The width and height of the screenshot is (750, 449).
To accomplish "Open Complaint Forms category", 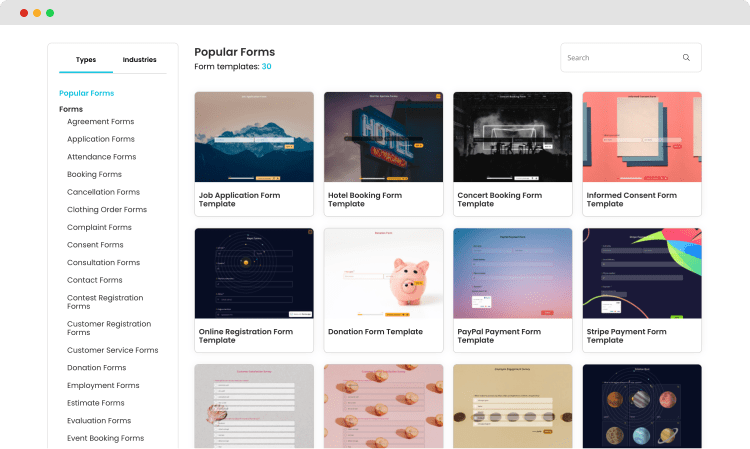I will tap(100, 227).
